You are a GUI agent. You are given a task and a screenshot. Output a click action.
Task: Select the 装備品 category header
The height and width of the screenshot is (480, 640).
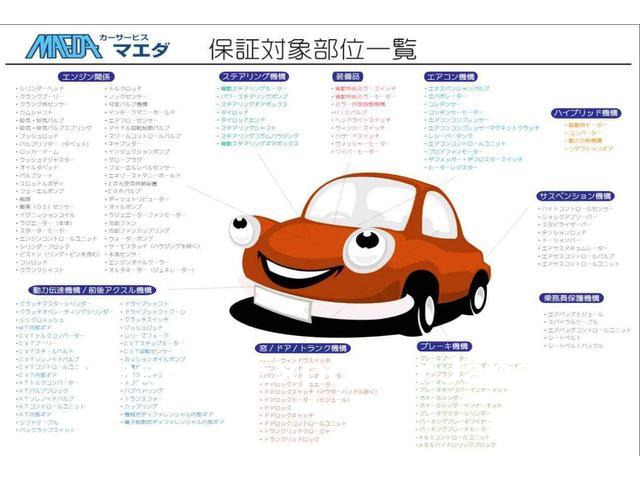tap(346, 75)
